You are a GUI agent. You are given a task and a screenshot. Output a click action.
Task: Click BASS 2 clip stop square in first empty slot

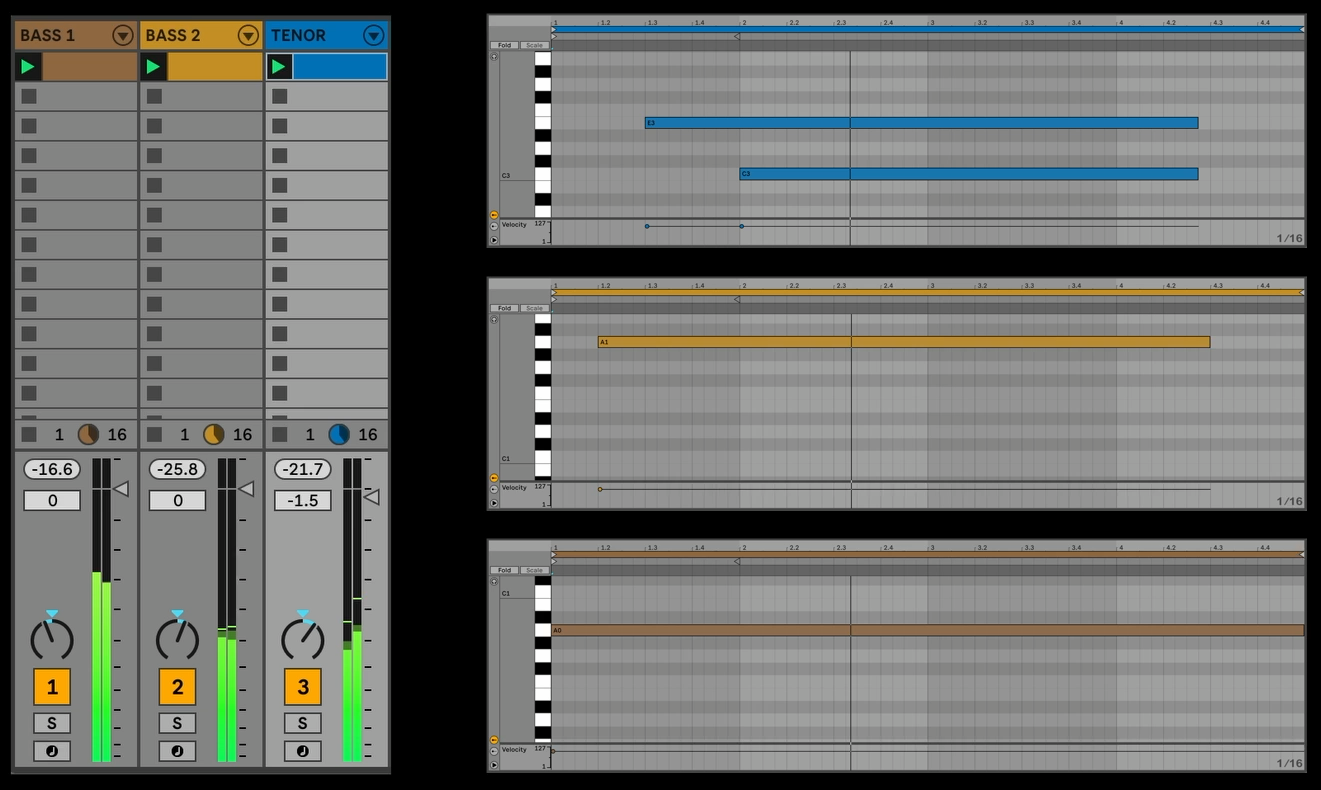(154, 97)
